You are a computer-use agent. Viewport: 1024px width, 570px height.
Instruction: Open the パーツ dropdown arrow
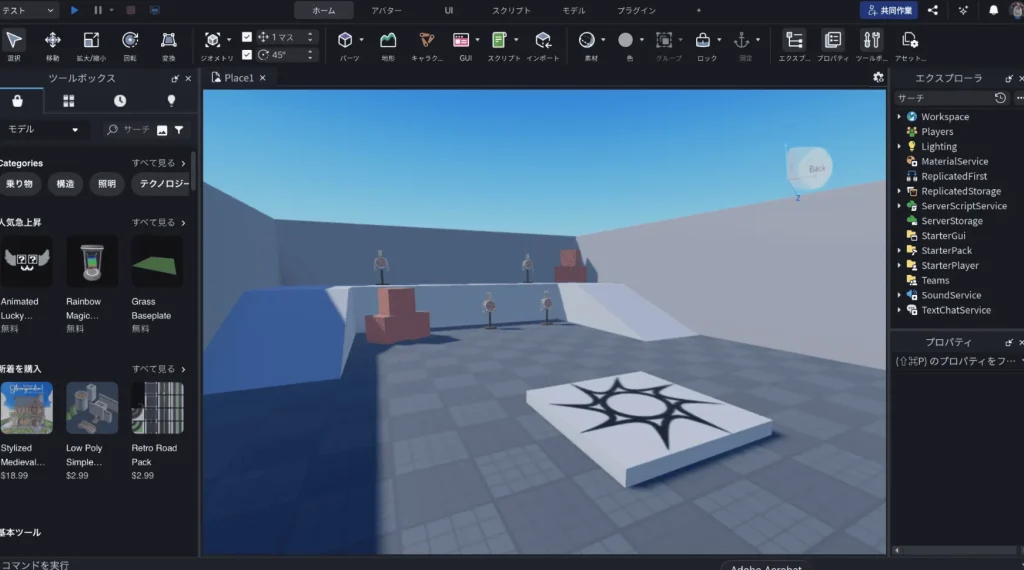(361, 40)
